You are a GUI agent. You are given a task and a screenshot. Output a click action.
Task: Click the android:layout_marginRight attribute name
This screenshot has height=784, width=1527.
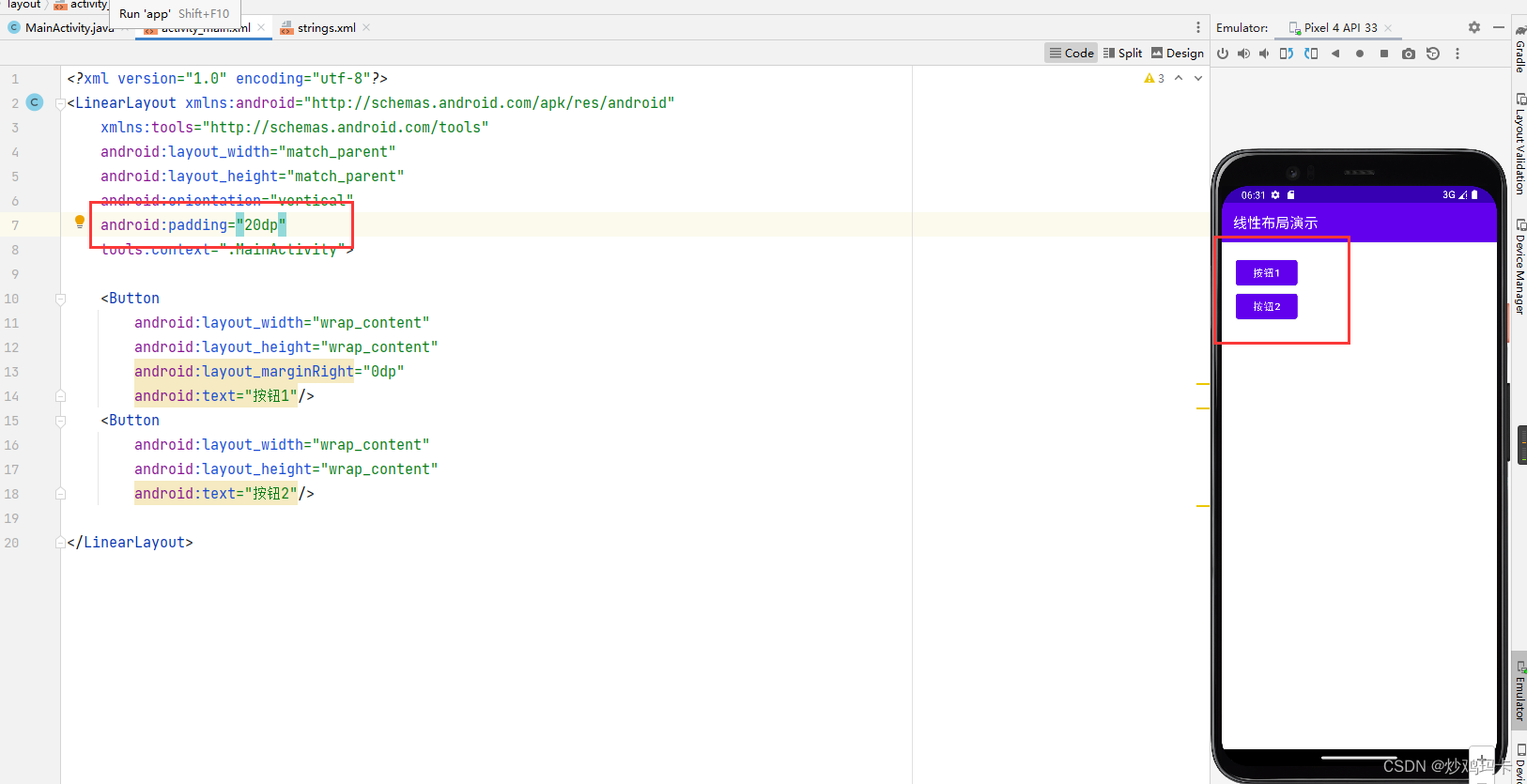[244, 372]
